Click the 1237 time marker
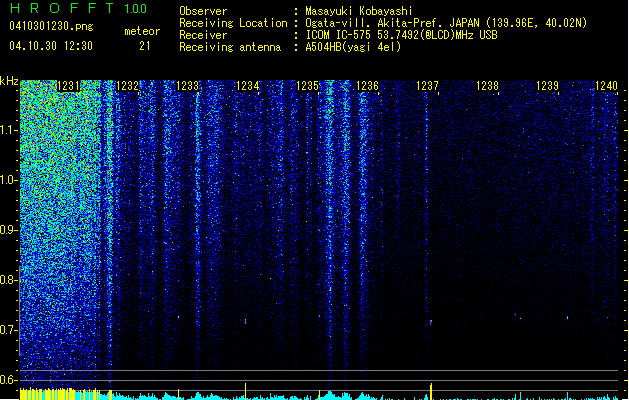The height and width of the screenshot is (400, 629). tap(427, 86)
